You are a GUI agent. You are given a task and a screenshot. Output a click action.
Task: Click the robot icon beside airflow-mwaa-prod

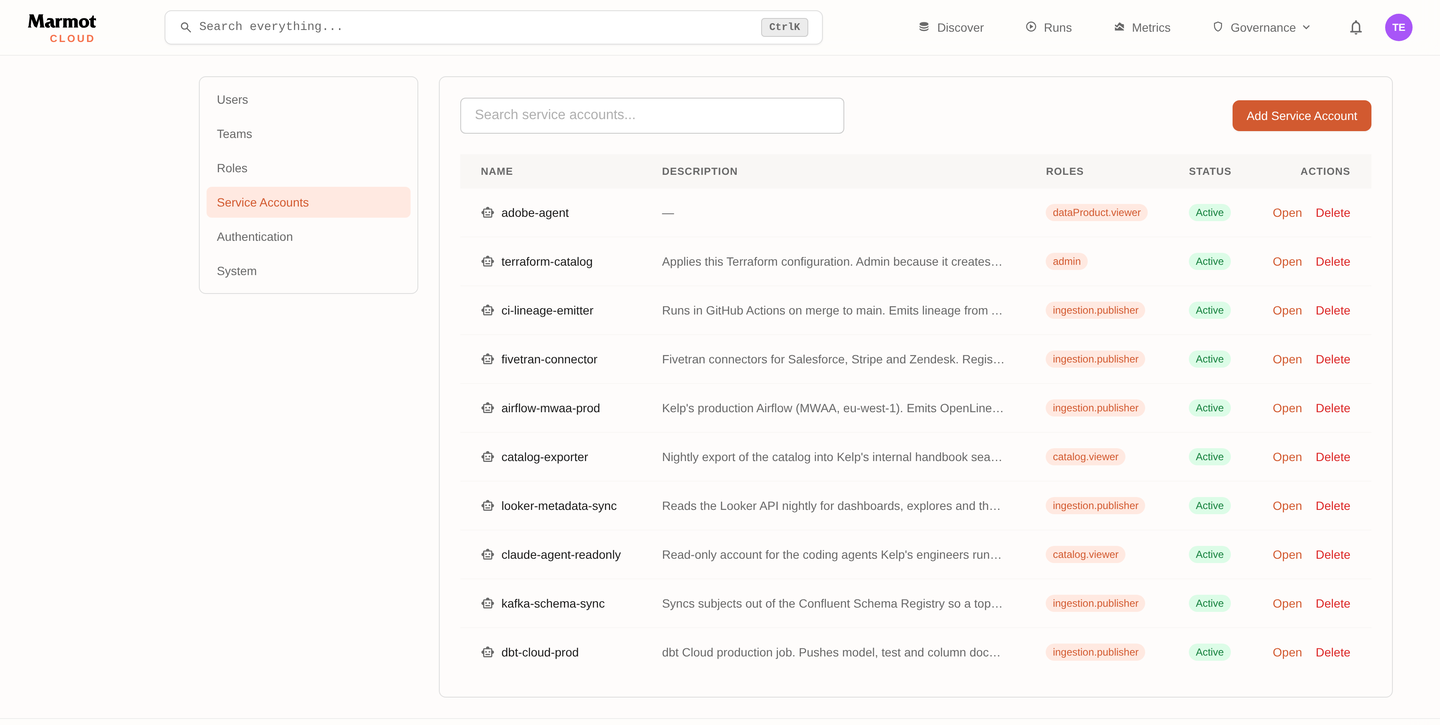(x=488, y=408)
